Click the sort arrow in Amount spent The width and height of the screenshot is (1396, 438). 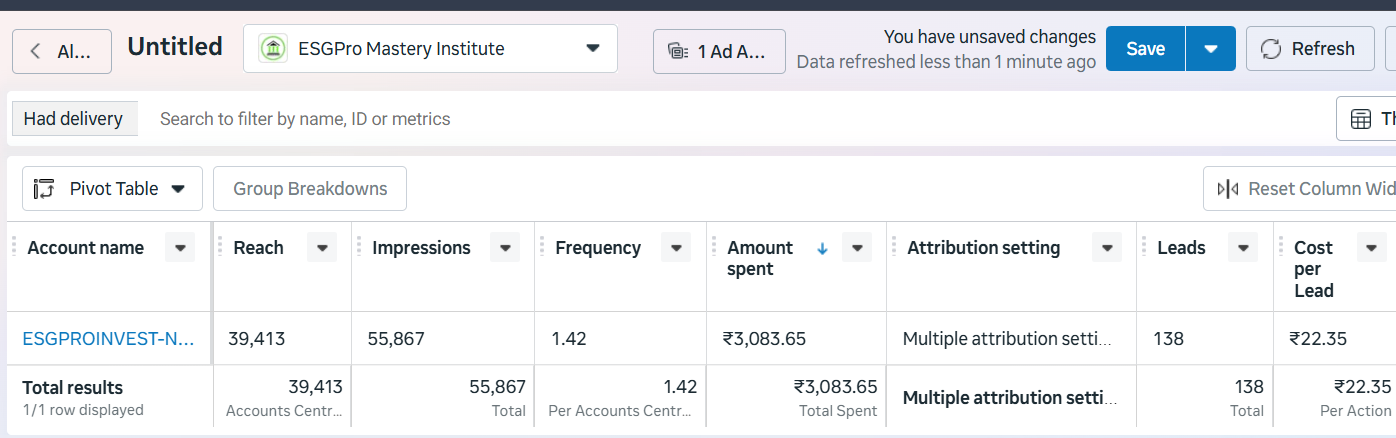(x=822, y=248)
